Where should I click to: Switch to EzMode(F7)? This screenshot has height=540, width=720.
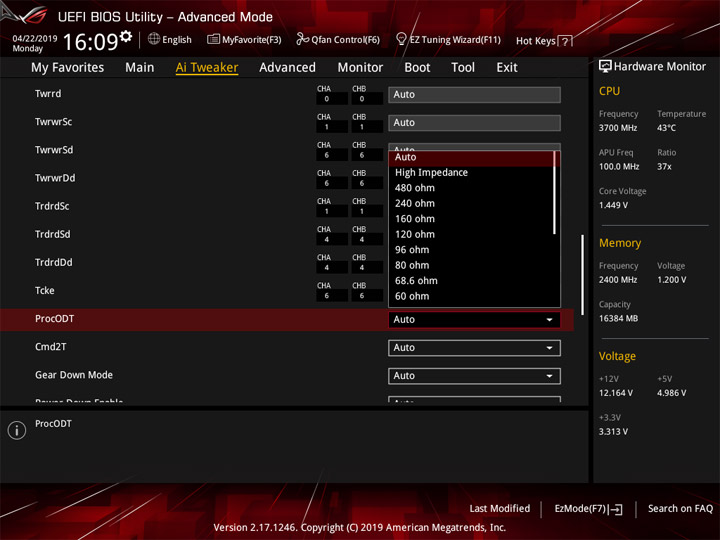588,509
